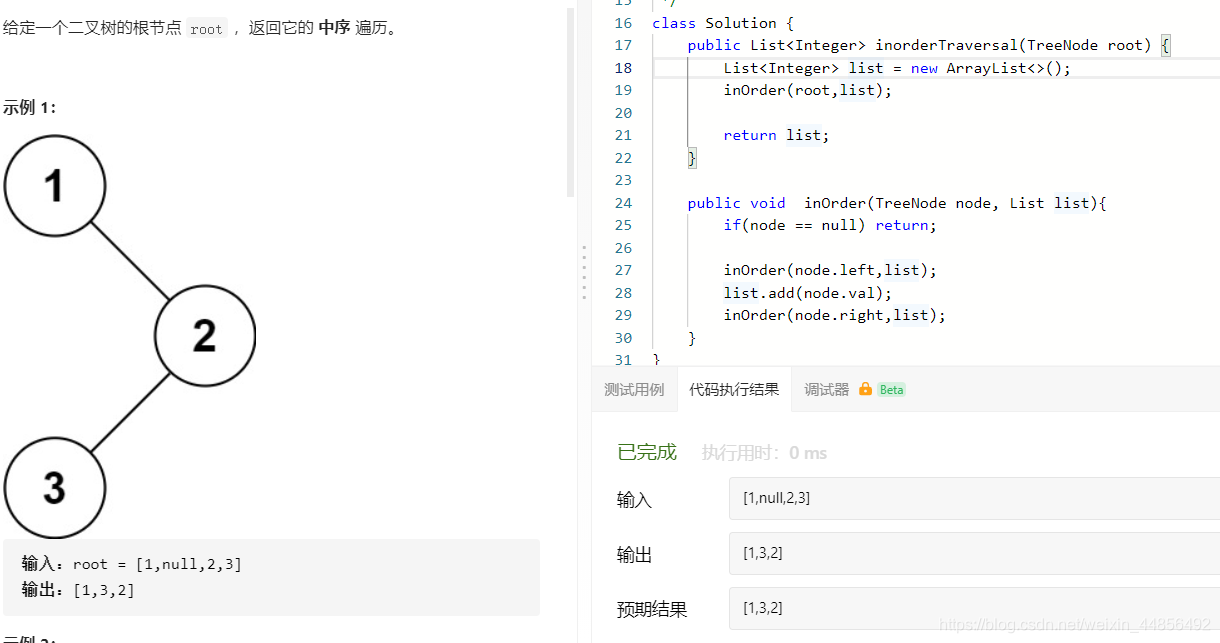Click the problem description scrollbar
Viewport: 1220px width, 643px height.
pyautogui.click(x=571, y=100)
